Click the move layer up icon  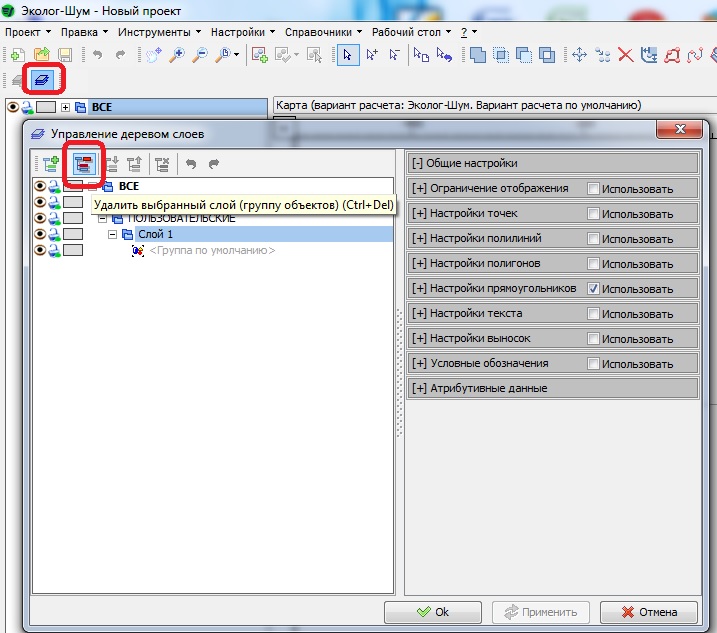click(x=133, y=164)
